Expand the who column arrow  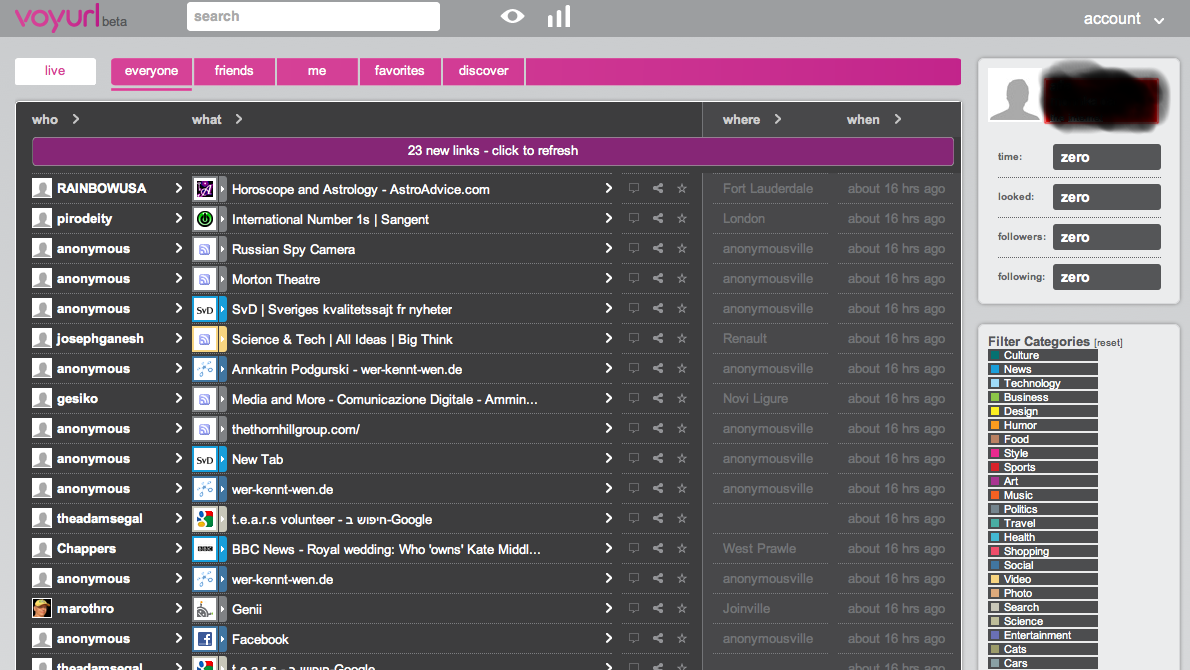pos(76,119)
